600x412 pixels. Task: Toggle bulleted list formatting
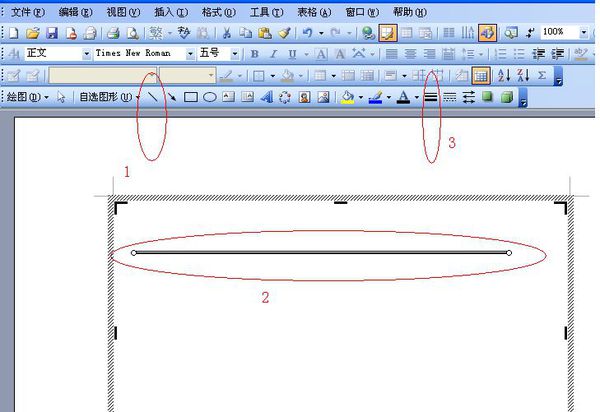(519, 54)
